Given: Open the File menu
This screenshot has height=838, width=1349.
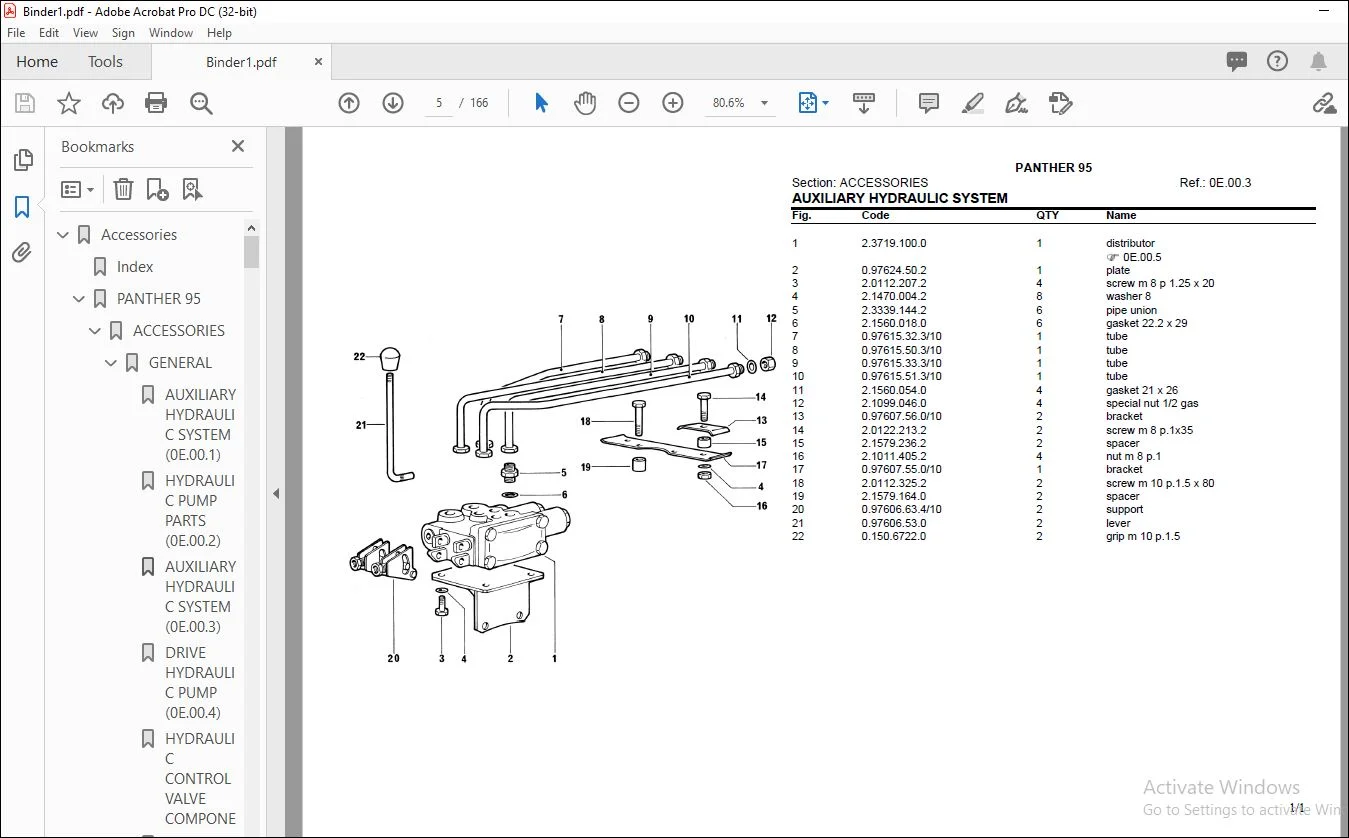Looking at the screenshot, I should (16, 33).
